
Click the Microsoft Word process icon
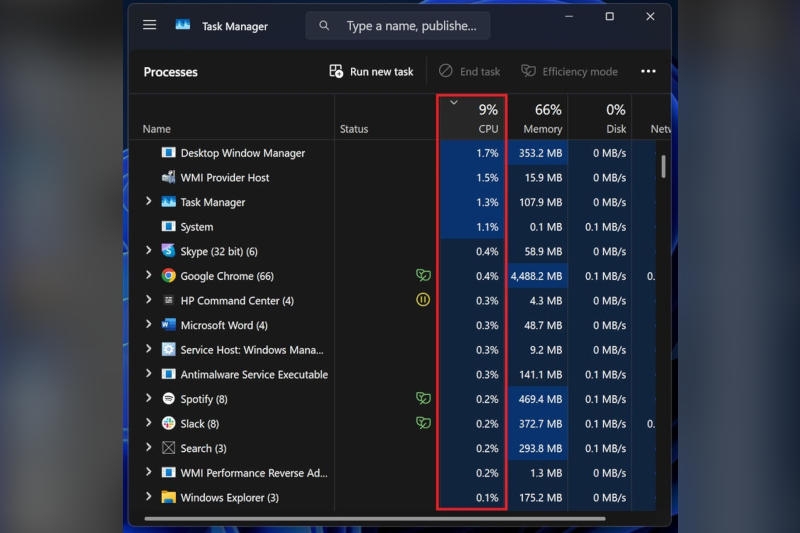(x=168, y=325)
